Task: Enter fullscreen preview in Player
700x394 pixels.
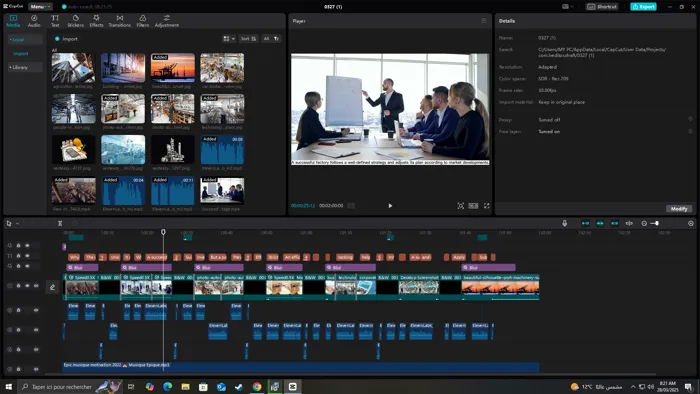Action: click(487, 206)
